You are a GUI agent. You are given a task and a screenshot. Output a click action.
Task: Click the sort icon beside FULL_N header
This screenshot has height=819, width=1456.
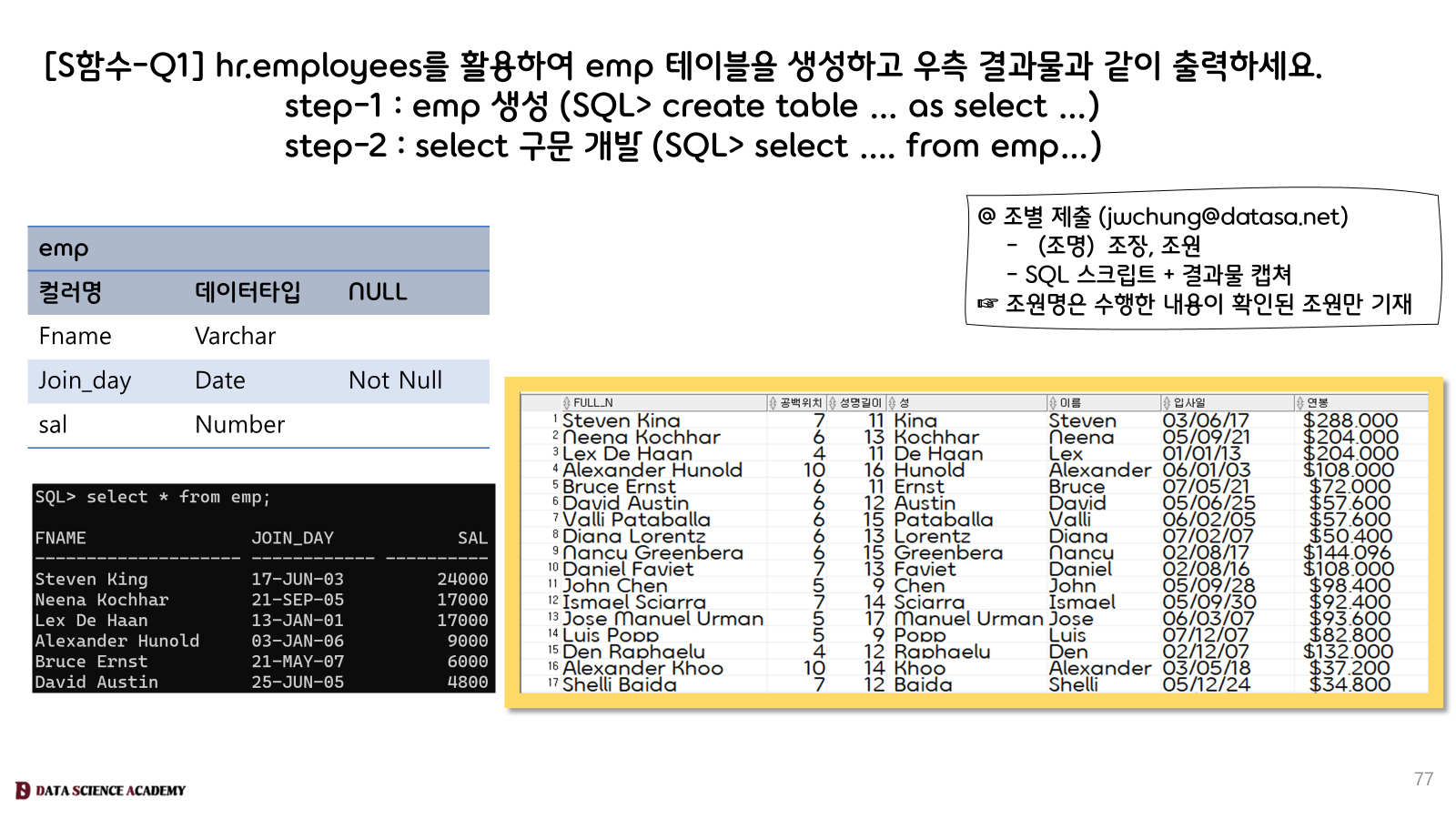tap(567, 403)
